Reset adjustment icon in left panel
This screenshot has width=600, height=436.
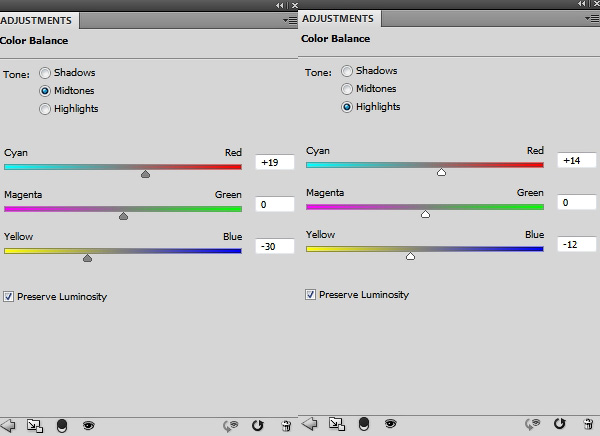point(258,425)
